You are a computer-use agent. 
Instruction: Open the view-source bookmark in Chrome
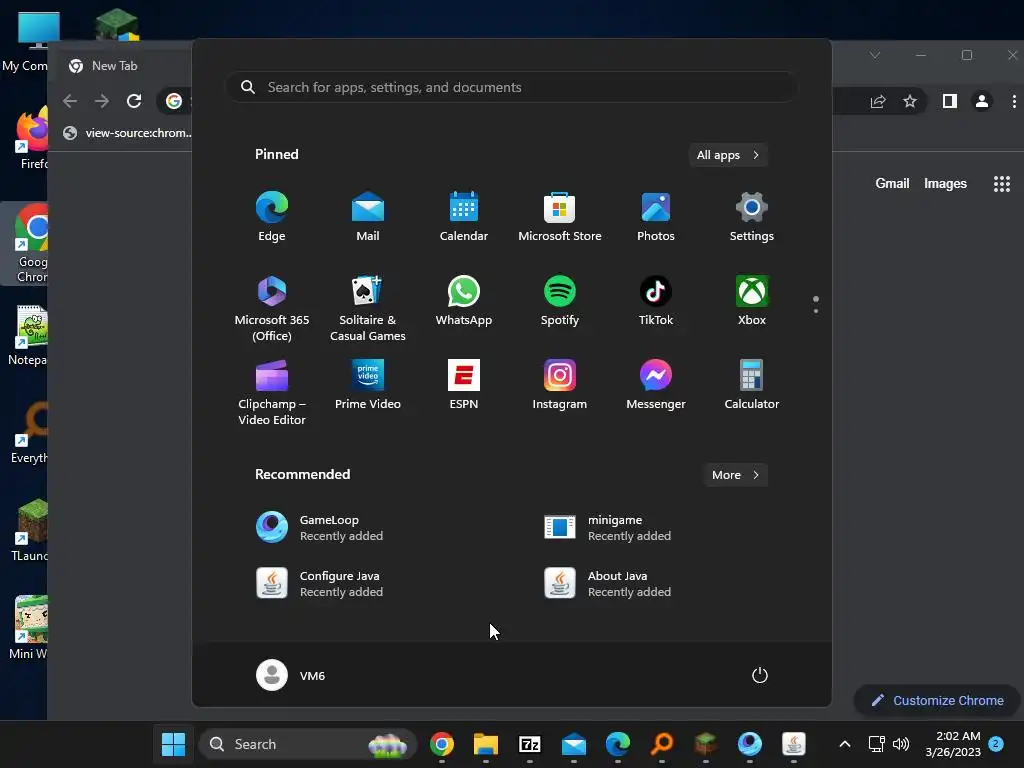[127, 133]
